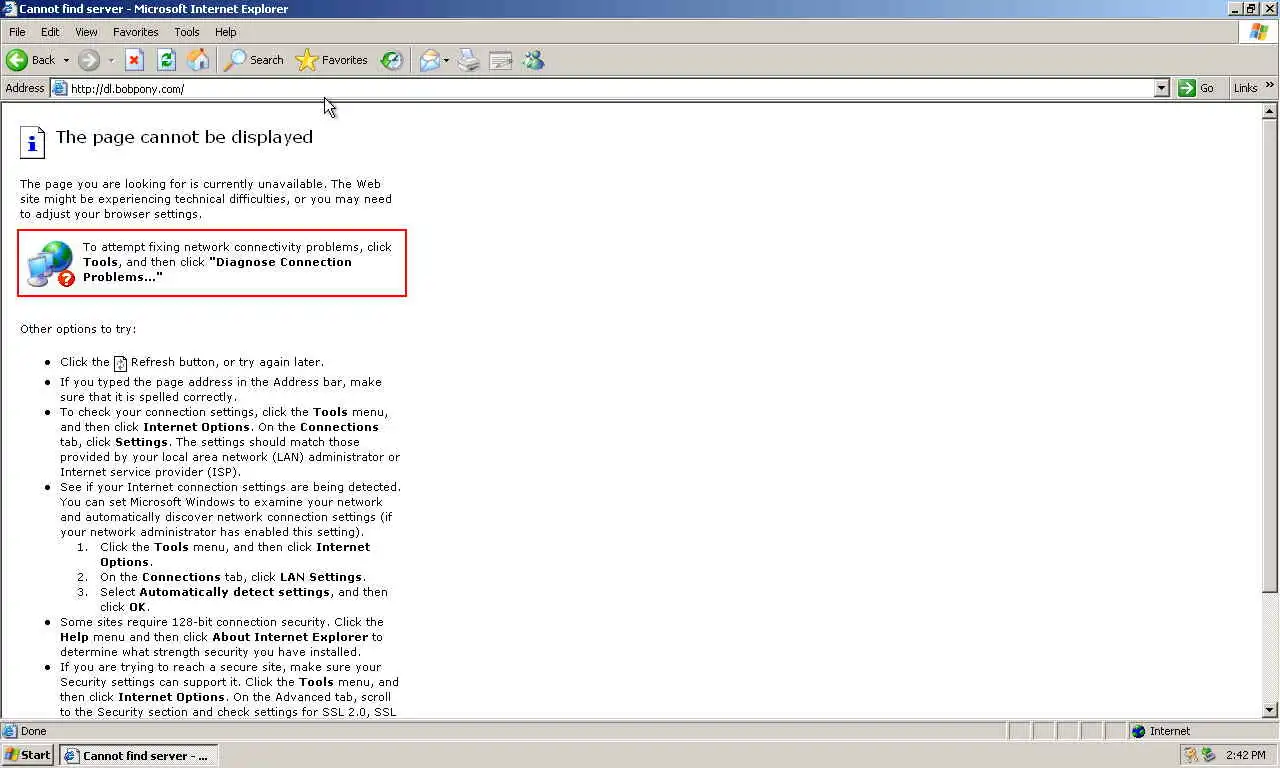Open the File menu
The width and height of the screenshot is (1280, 768).
(17, 32)
